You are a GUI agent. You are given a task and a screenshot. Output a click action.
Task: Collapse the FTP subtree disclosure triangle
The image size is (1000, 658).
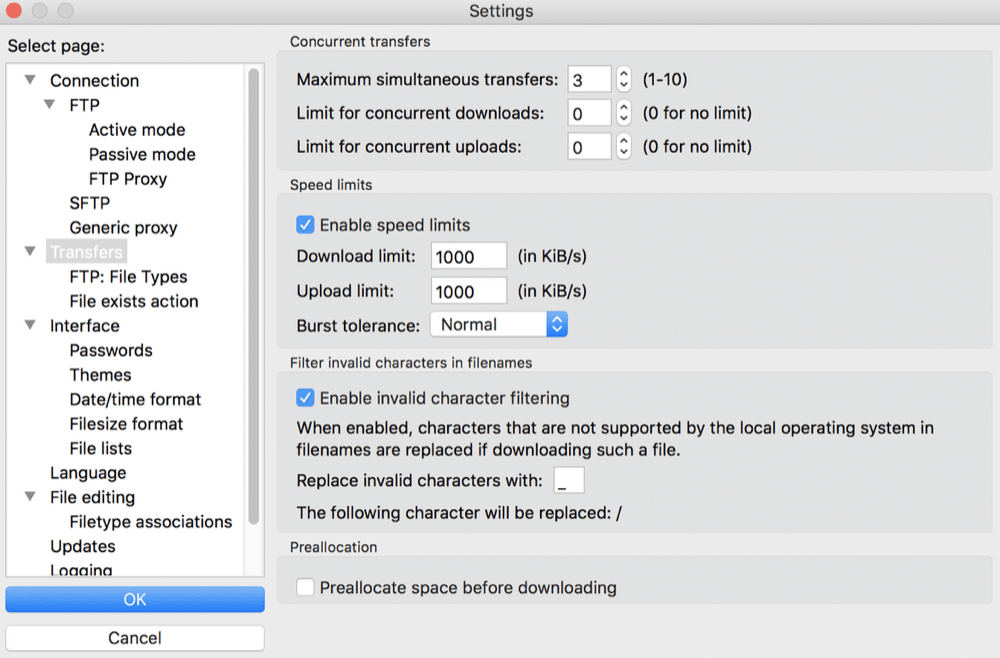(48, 104)
